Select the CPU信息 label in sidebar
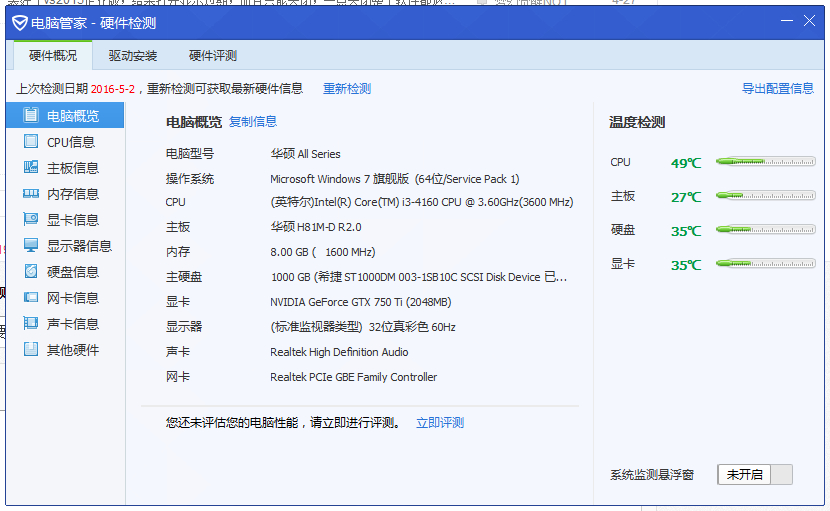Image resolution: width=830 pixels, height=511 pixels. 71,142
